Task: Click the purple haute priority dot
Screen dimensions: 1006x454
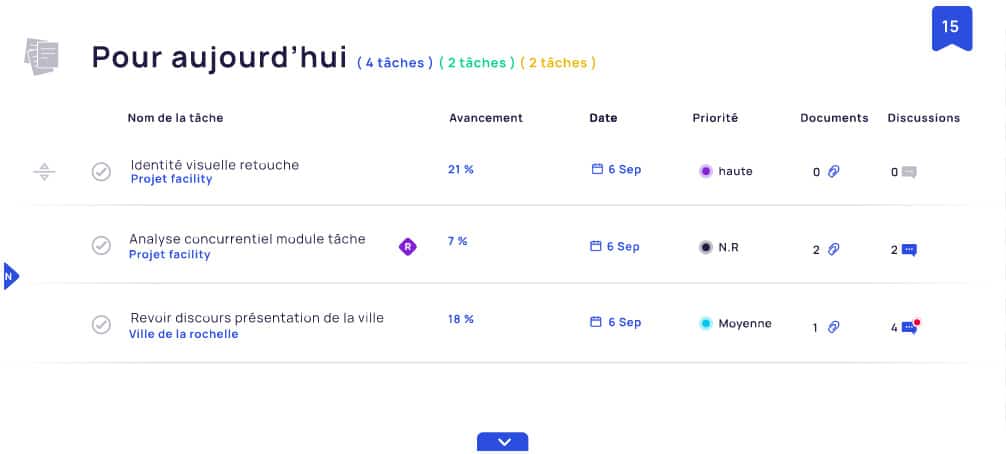Action: pos(706,171)
